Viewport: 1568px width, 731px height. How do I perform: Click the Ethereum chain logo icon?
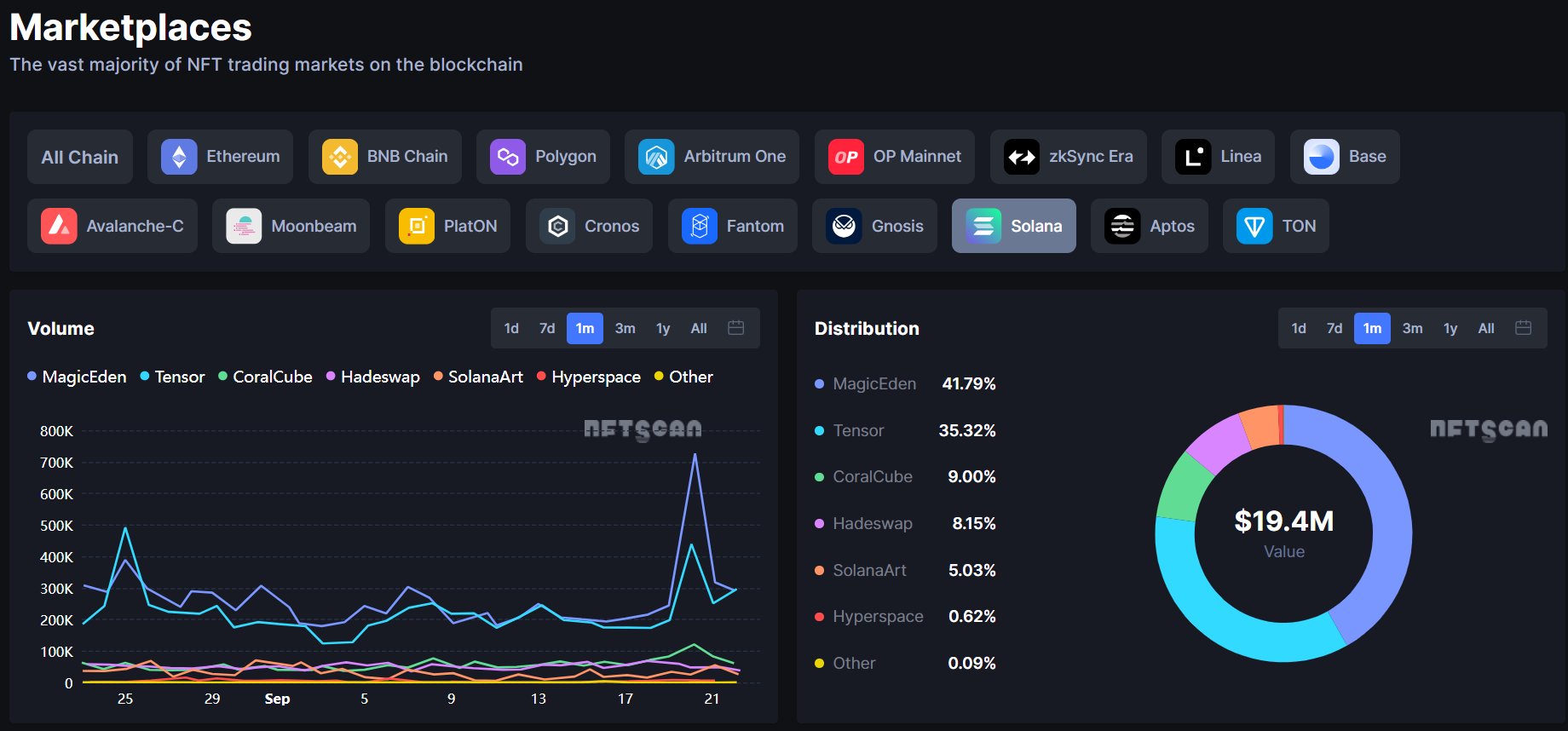[x=179, y=157]
